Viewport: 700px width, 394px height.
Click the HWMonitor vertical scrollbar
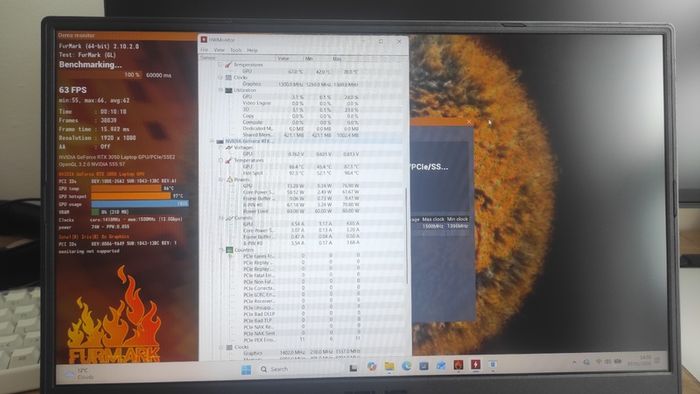tap(406, 236)
